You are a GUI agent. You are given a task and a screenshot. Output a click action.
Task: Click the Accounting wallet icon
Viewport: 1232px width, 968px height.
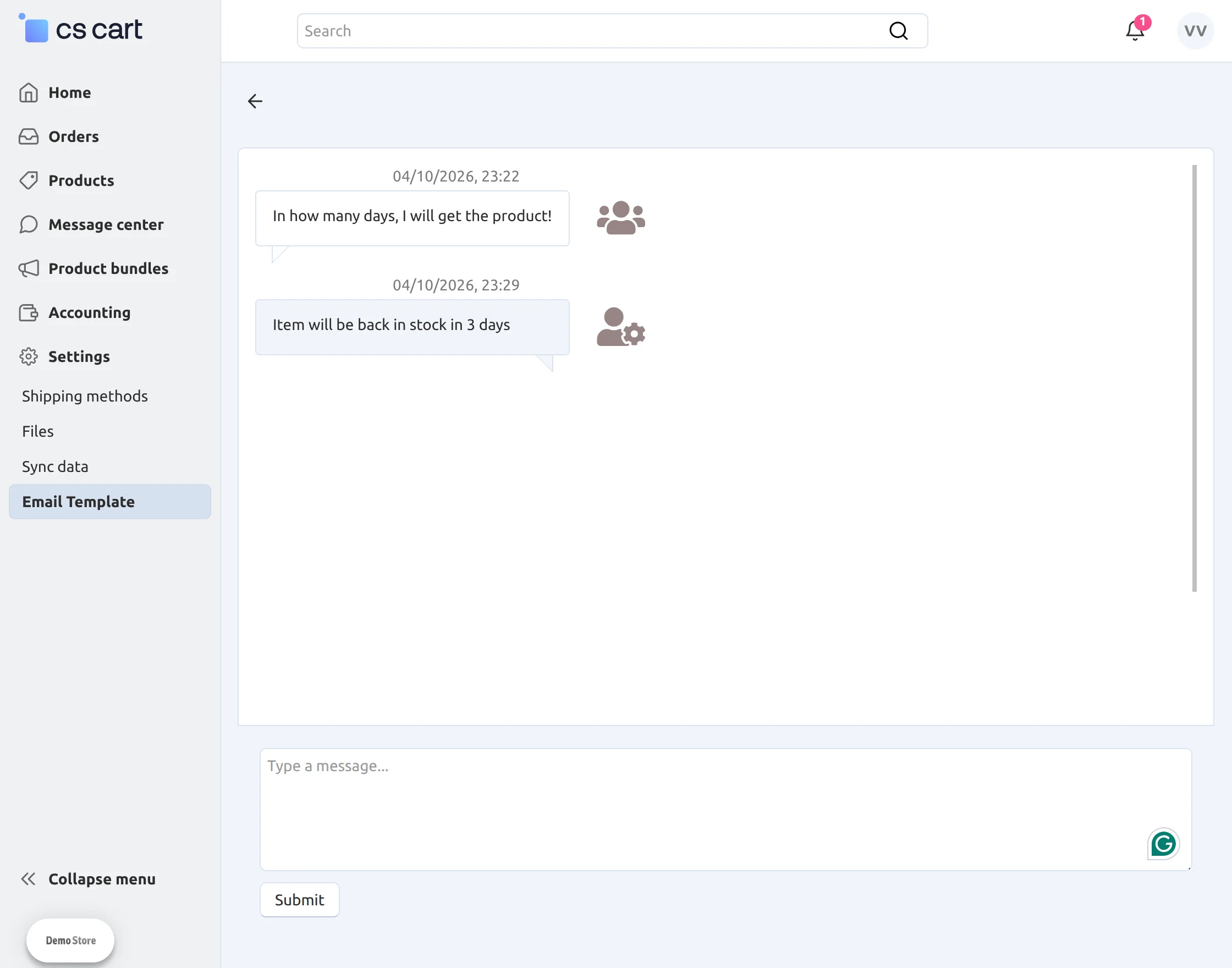point(29,312)
